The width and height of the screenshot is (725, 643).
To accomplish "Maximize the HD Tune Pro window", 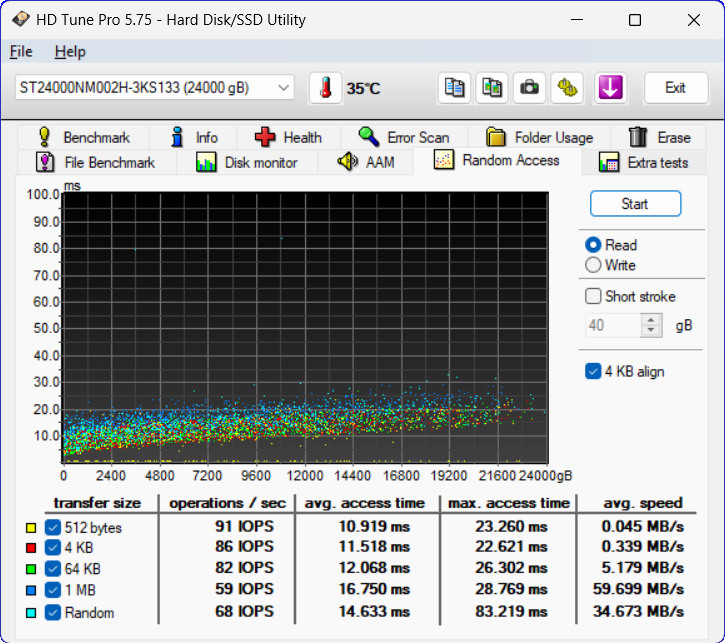I will coord(635,20).
